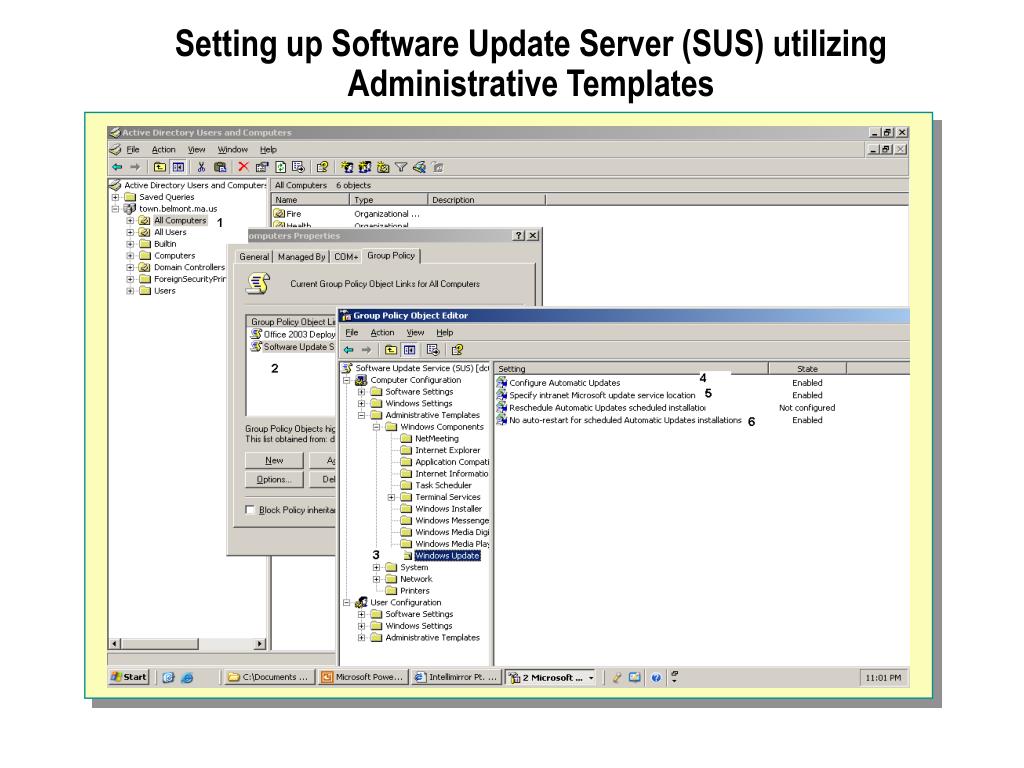Viewport: 1024px width, 768px height.
Task: Click the New button in Properties dialog
Action: [274, 460]
